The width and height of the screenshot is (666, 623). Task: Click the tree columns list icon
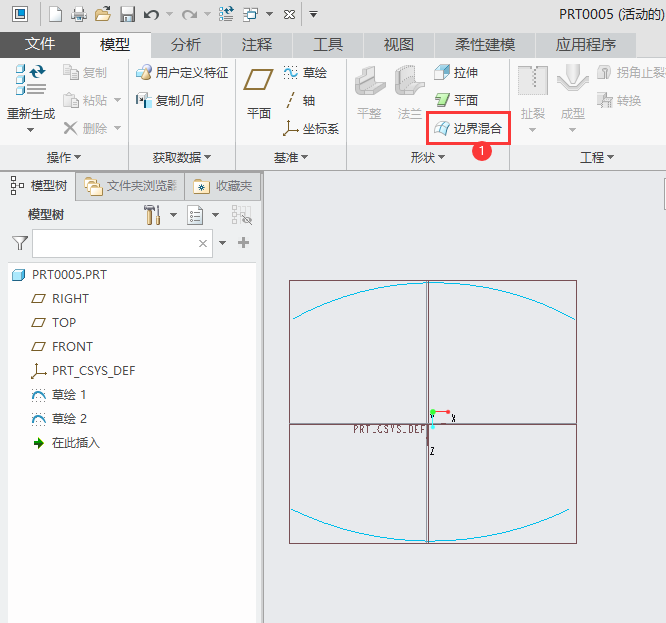click(x=195, y=215)
